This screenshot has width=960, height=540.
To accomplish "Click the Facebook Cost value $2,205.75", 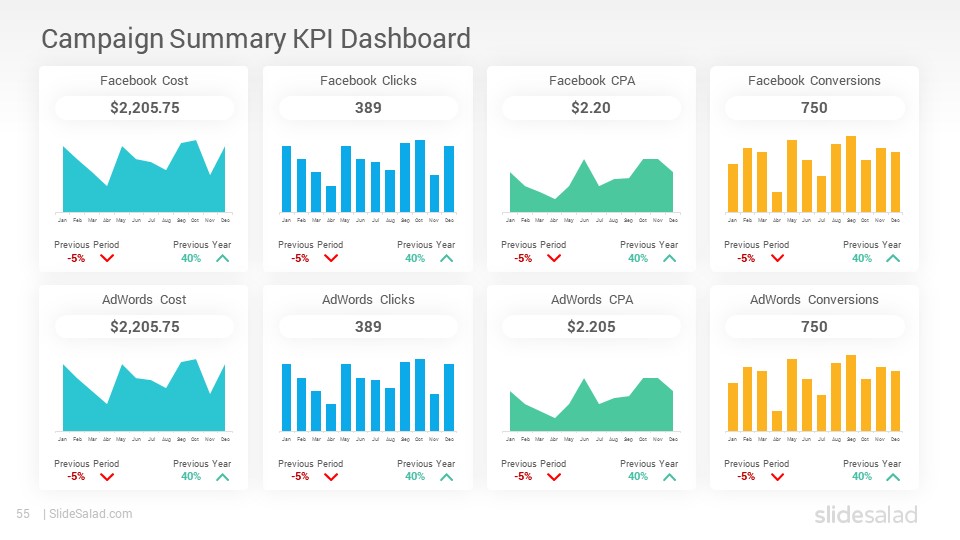I will click(145, 108).
